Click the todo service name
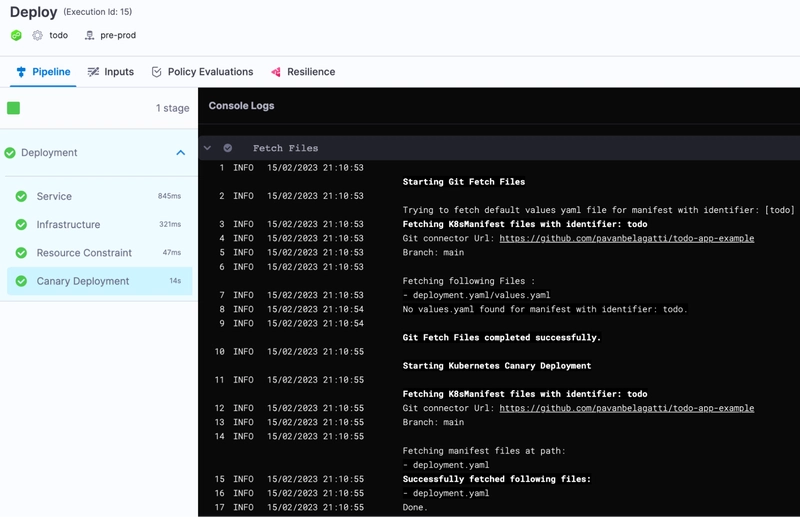This screenshot has height=517, width=800. 59,35
